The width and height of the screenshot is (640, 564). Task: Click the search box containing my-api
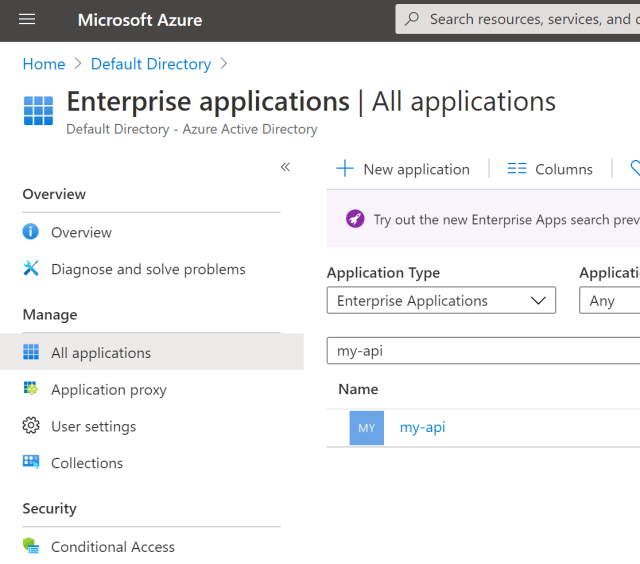coord(480,351)
